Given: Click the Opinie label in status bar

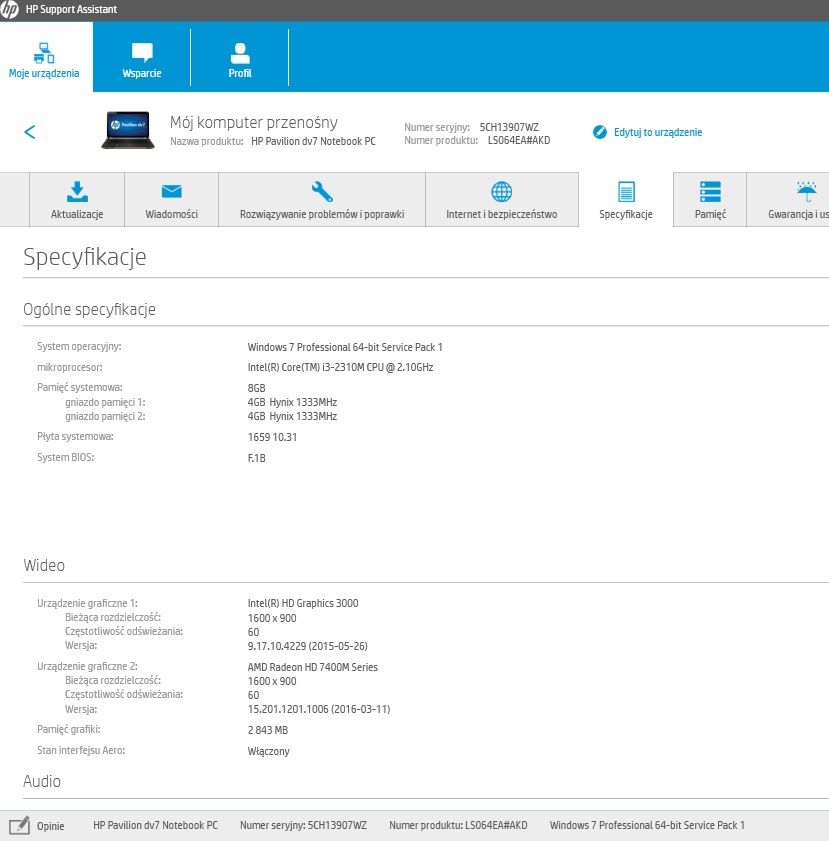Looking at the screenshot, I should pos(50,826).
